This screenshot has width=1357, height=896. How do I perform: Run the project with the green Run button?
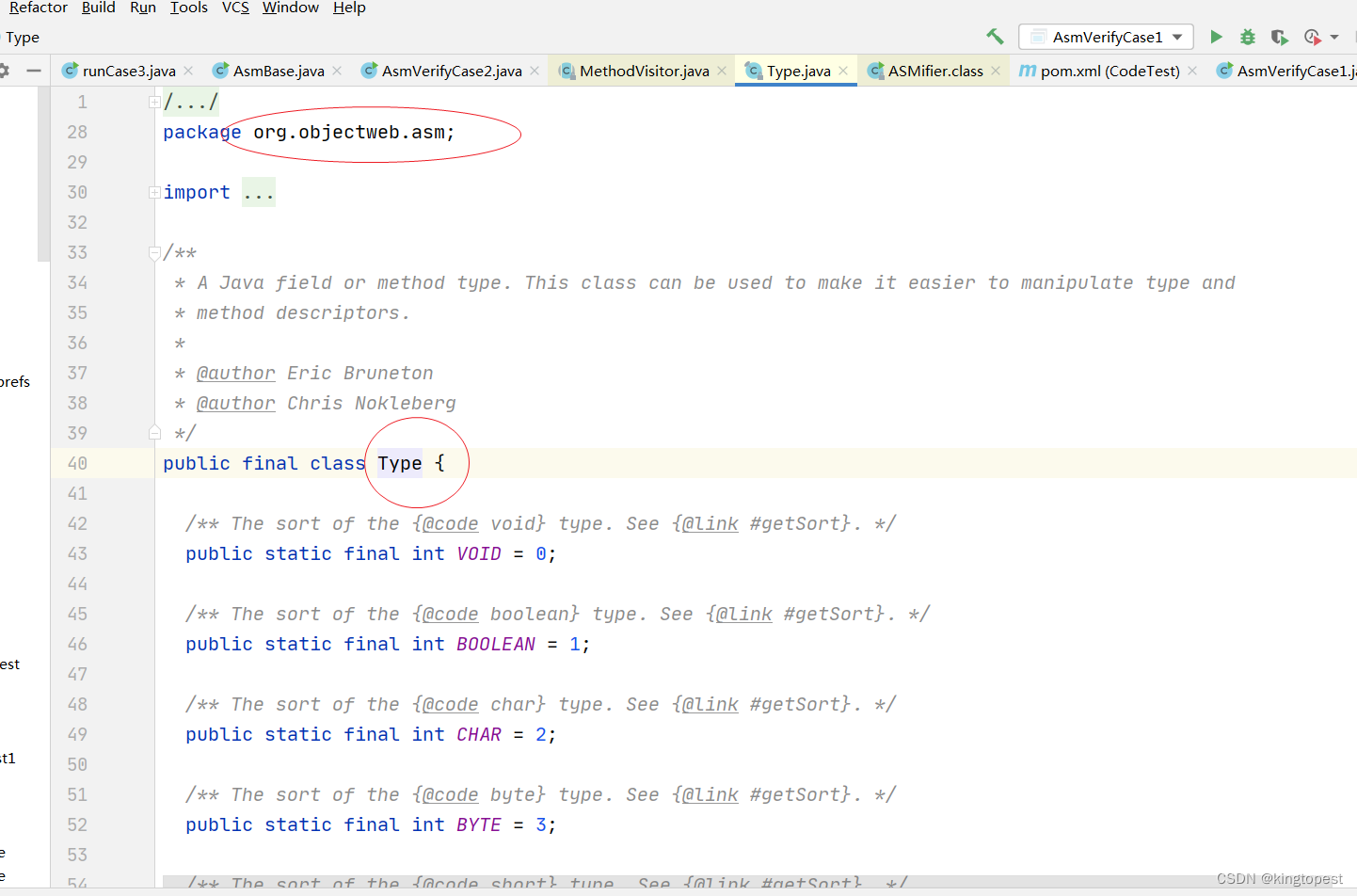[x=1216, y=36]
